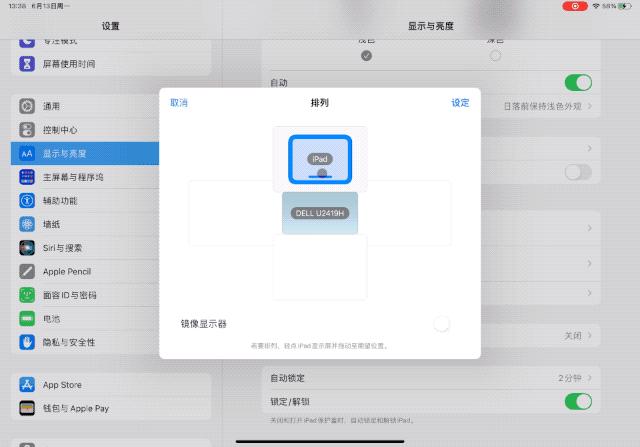Tap the Wi-Fi status icon
Screen dimensions: 640x447
click(596, 6)
